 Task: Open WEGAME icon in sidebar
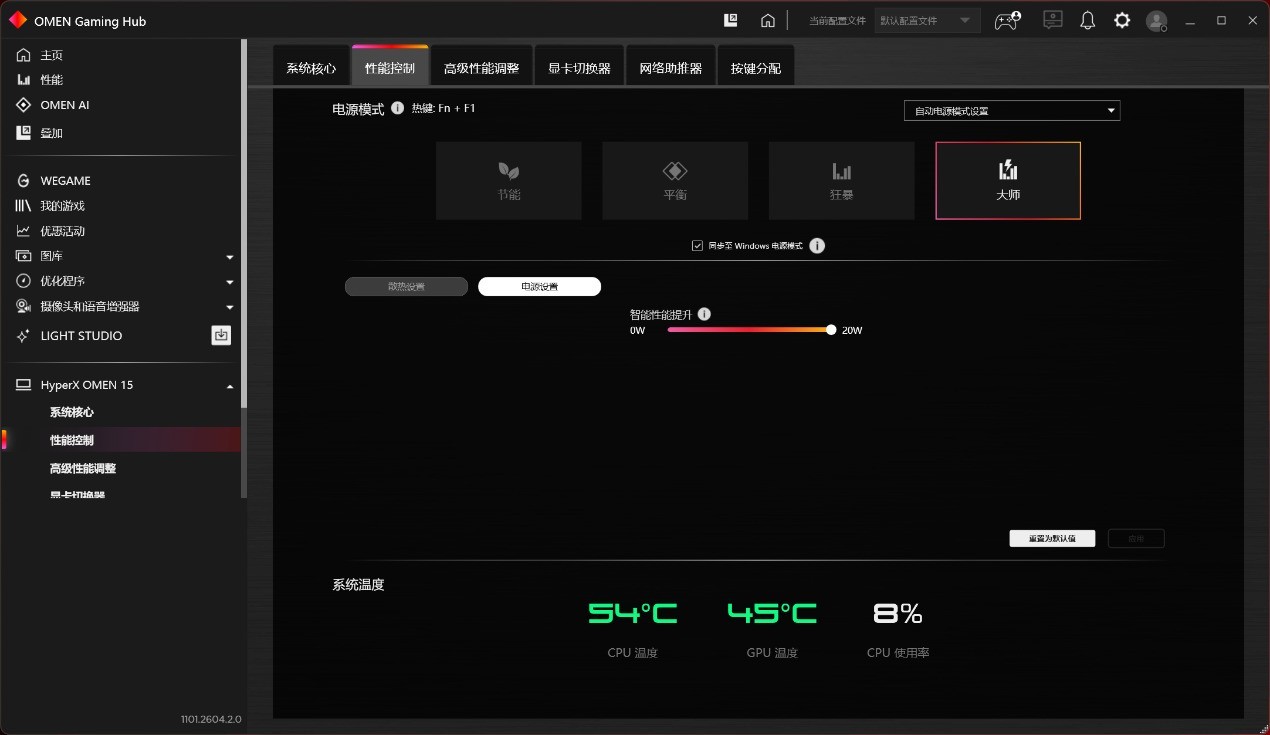pos(23,181)
